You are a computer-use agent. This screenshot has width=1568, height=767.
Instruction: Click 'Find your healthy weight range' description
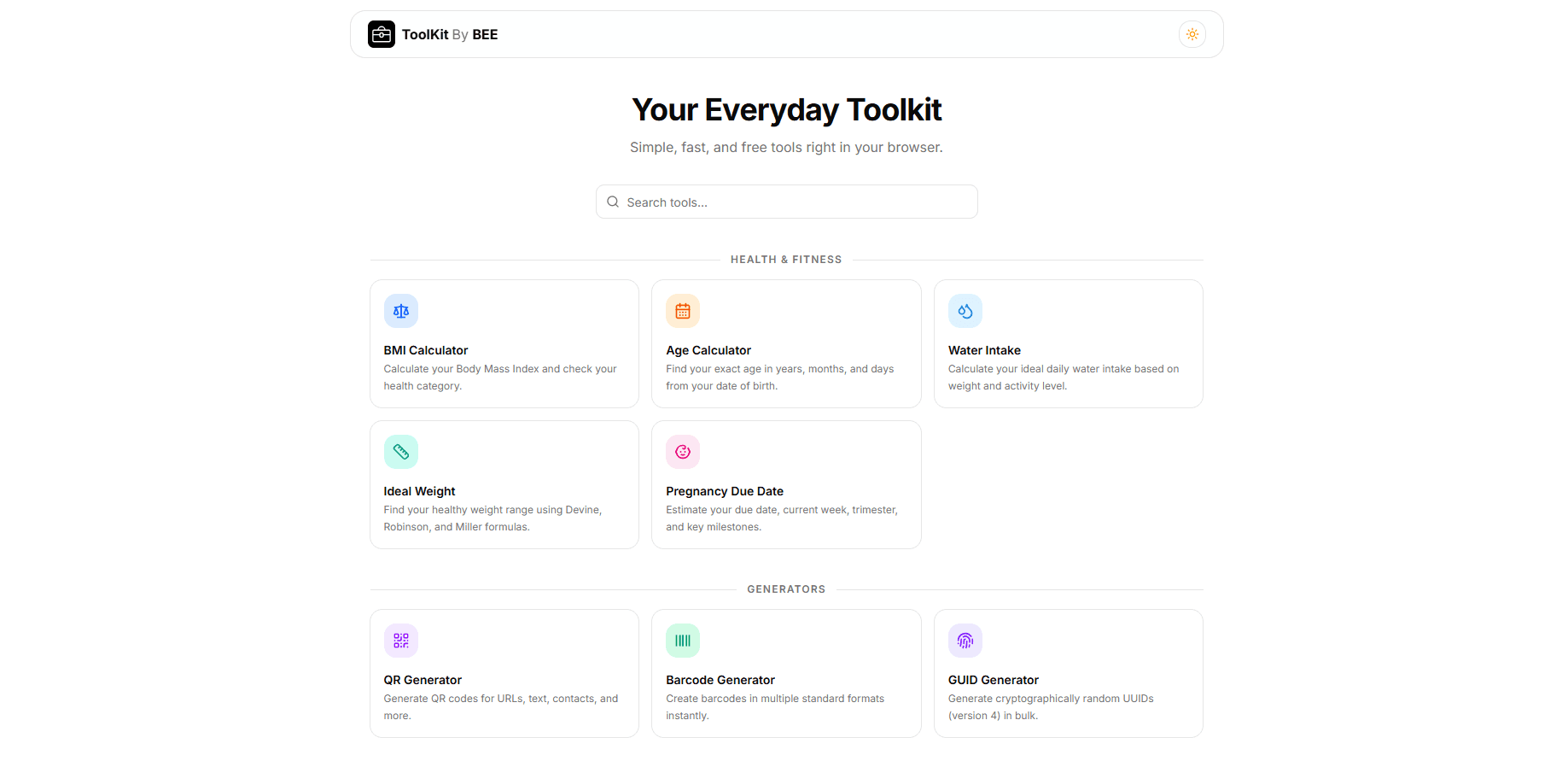pyautogui.click(x=493, y=518)
